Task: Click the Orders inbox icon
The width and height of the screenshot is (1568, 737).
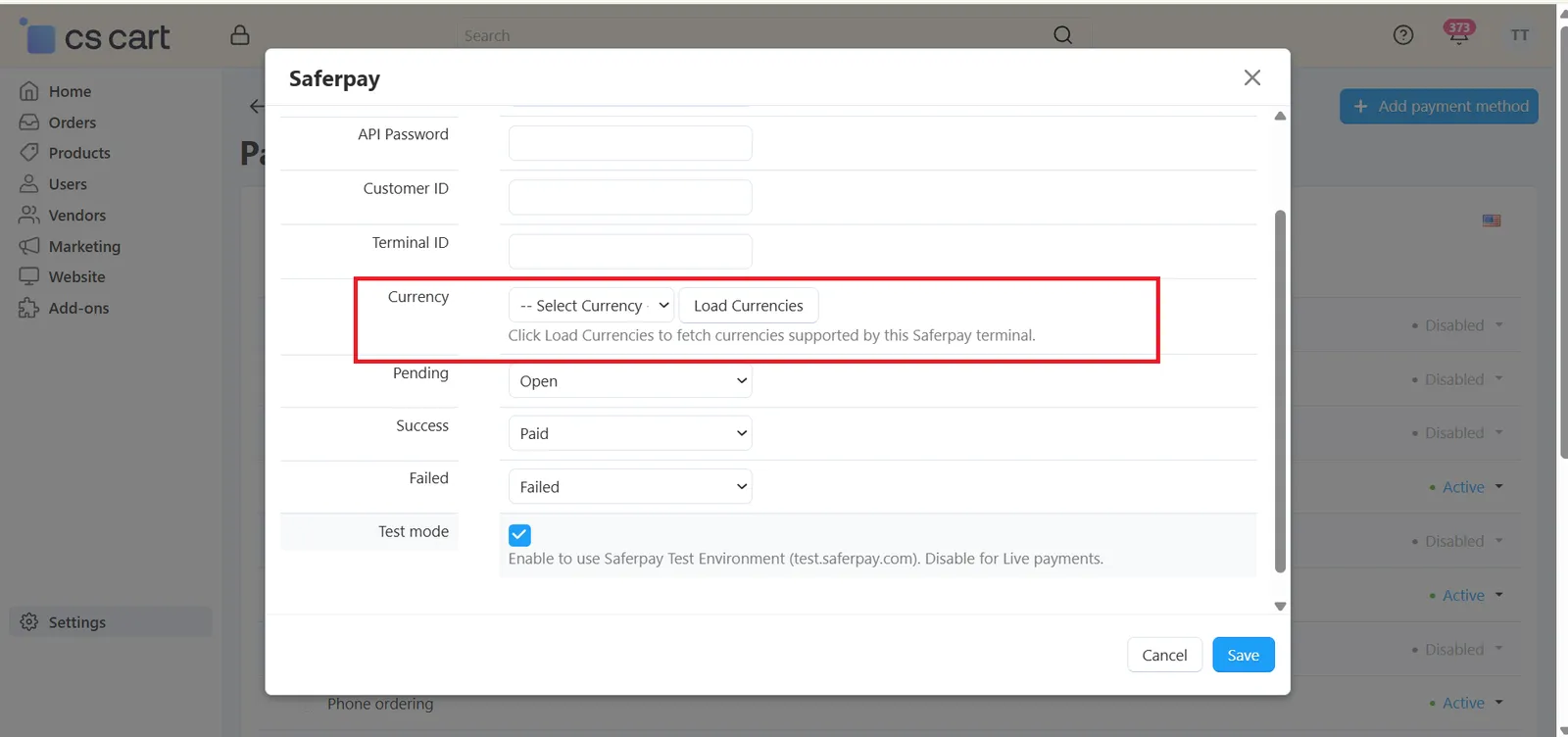Action: (x=29, y=123)
